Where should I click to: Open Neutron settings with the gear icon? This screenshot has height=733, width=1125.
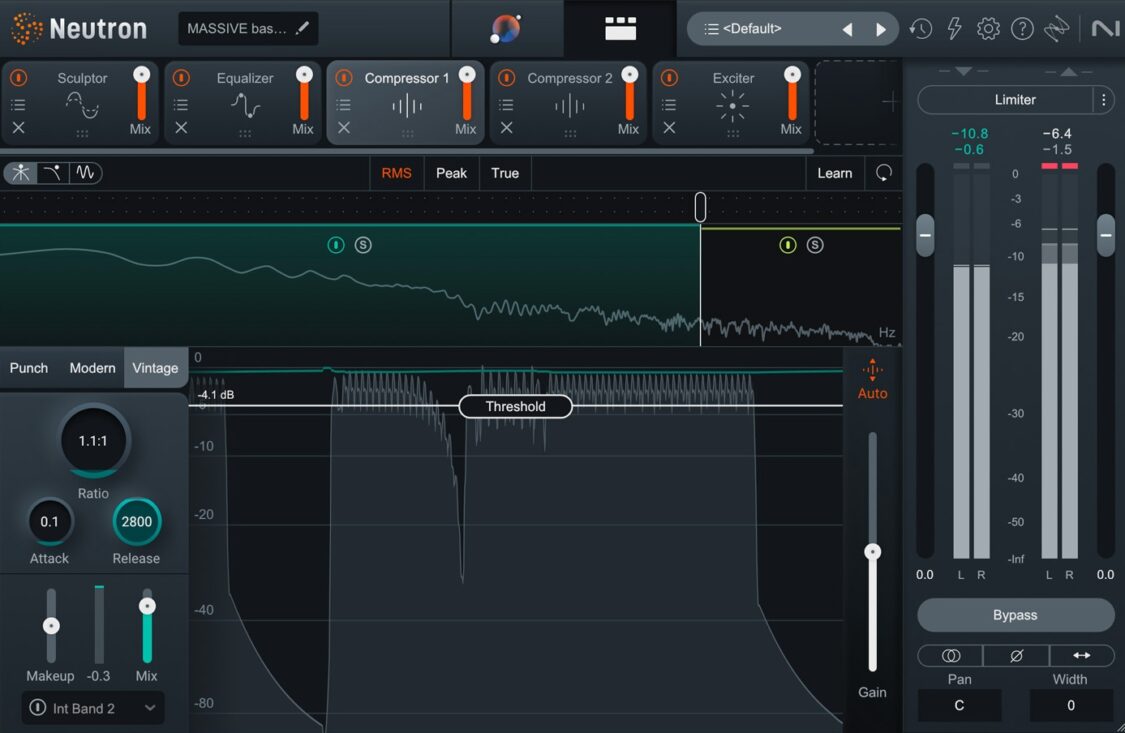(988, 28)
